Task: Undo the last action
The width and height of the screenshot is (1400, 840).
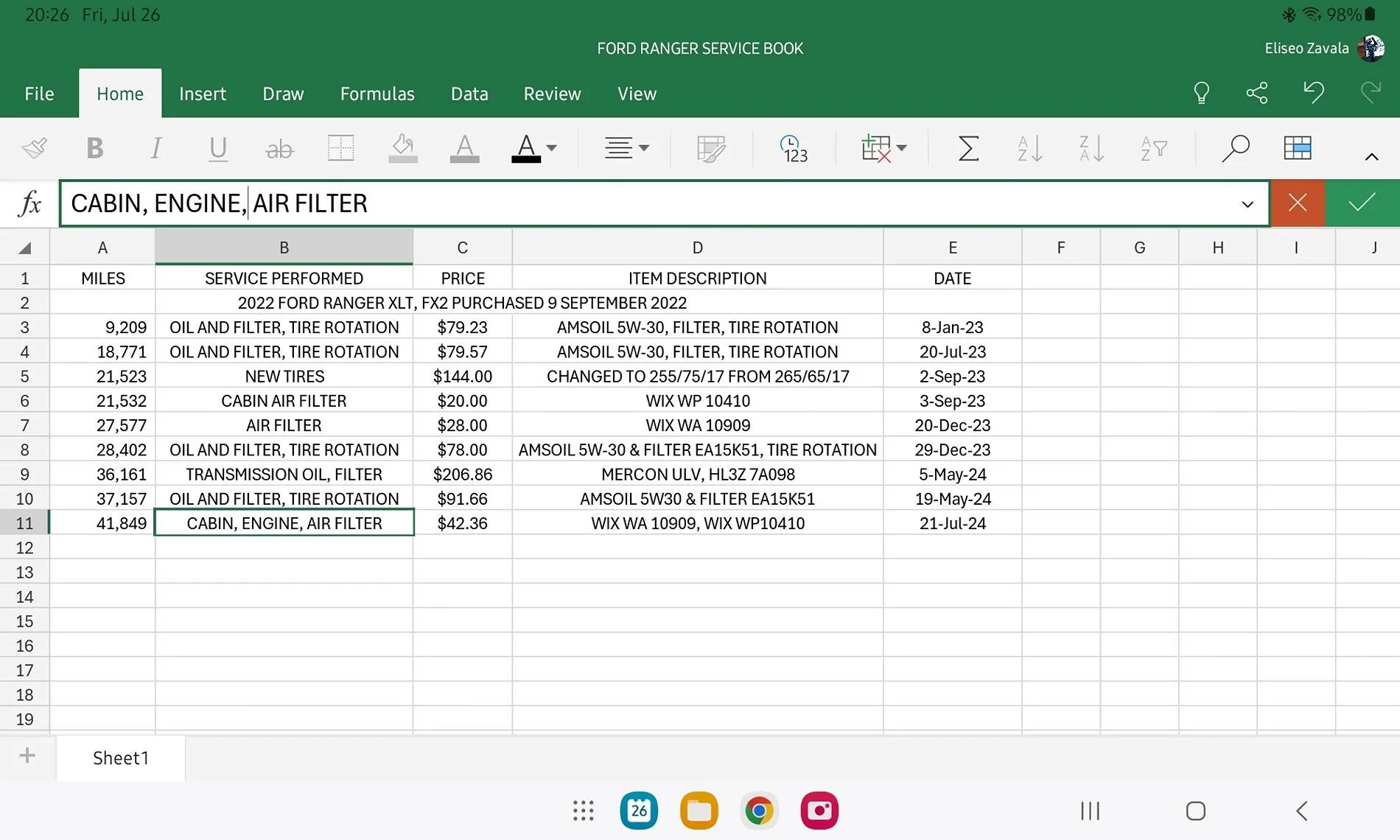Action: click(1313, 93)
